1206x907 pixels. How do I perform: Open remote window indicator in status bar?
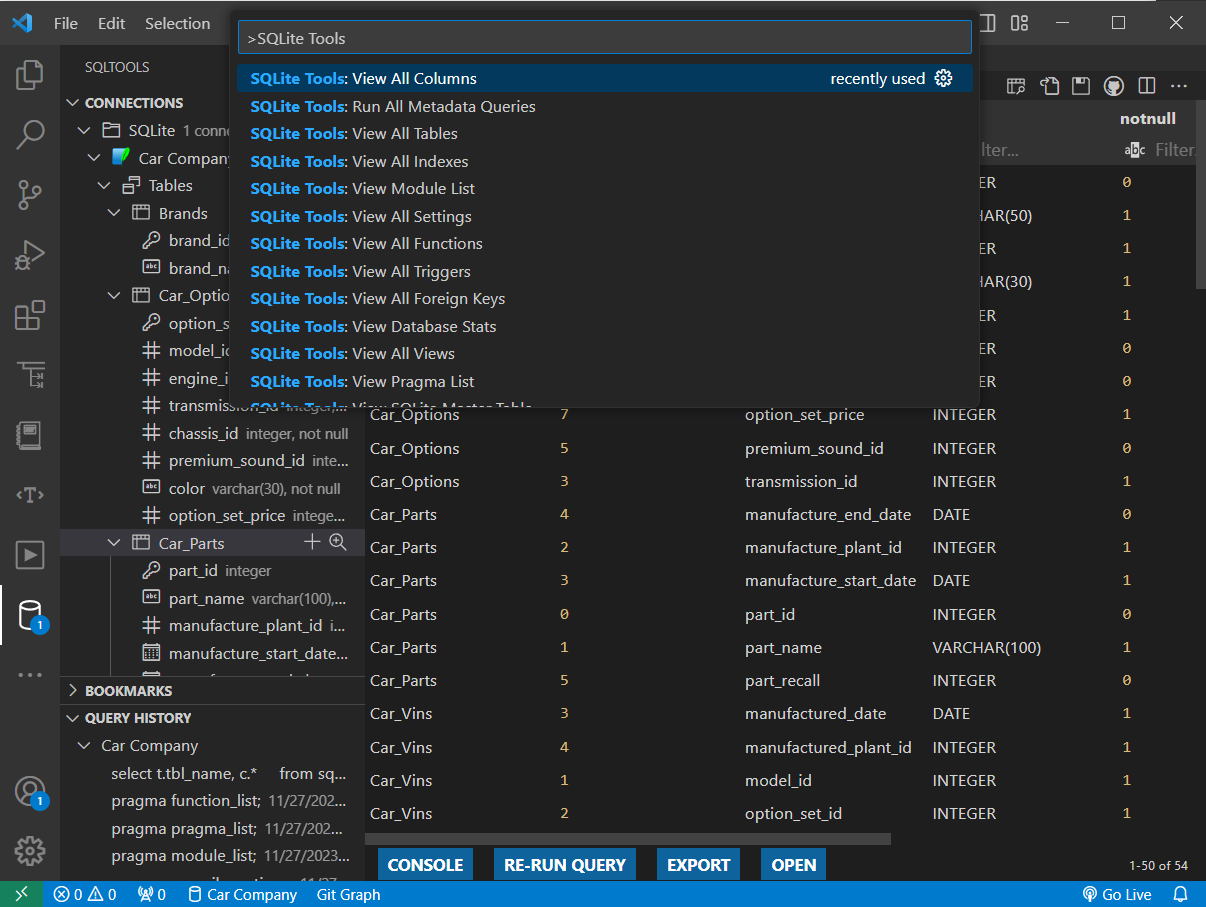(22, 894)
